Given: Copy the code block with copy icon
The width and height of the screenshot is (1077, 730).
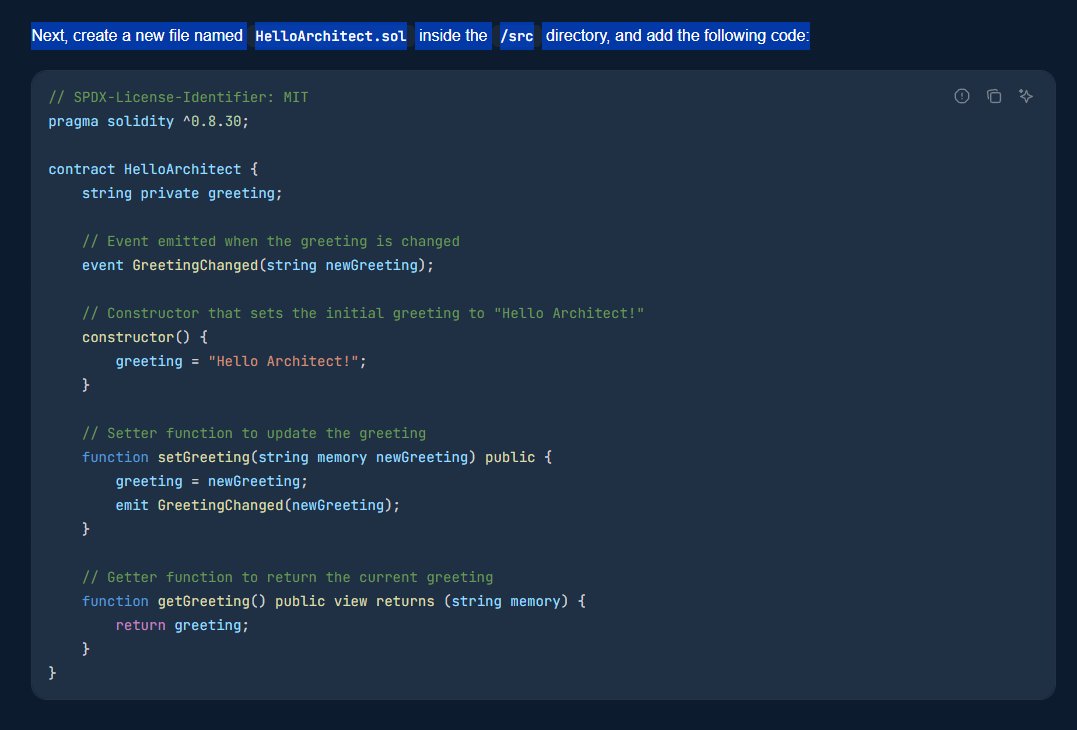Looking at the screenshot, I should pos(994,96).
